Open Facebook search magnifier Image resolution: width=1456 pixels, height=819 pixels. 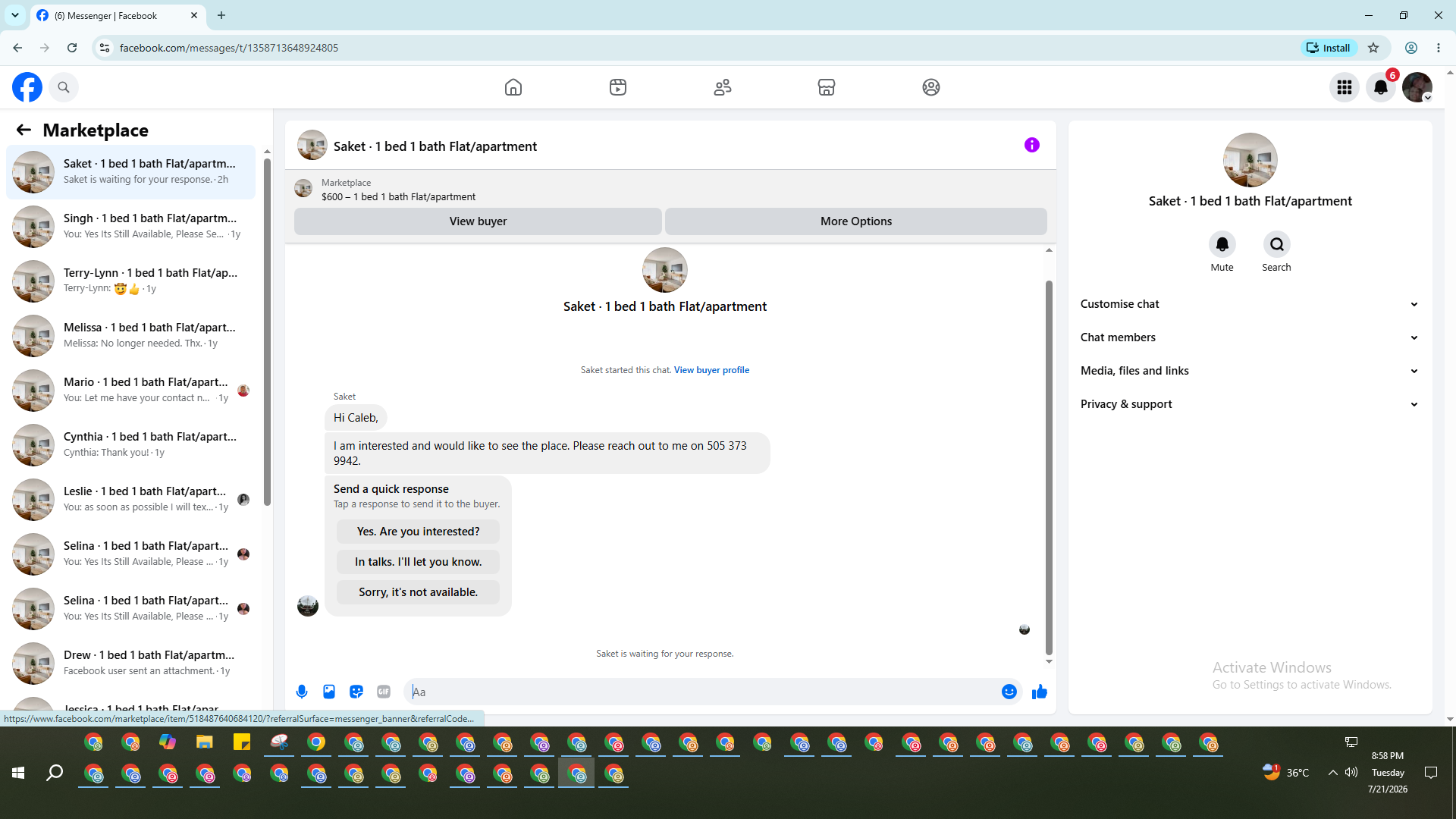pos(64,87)
